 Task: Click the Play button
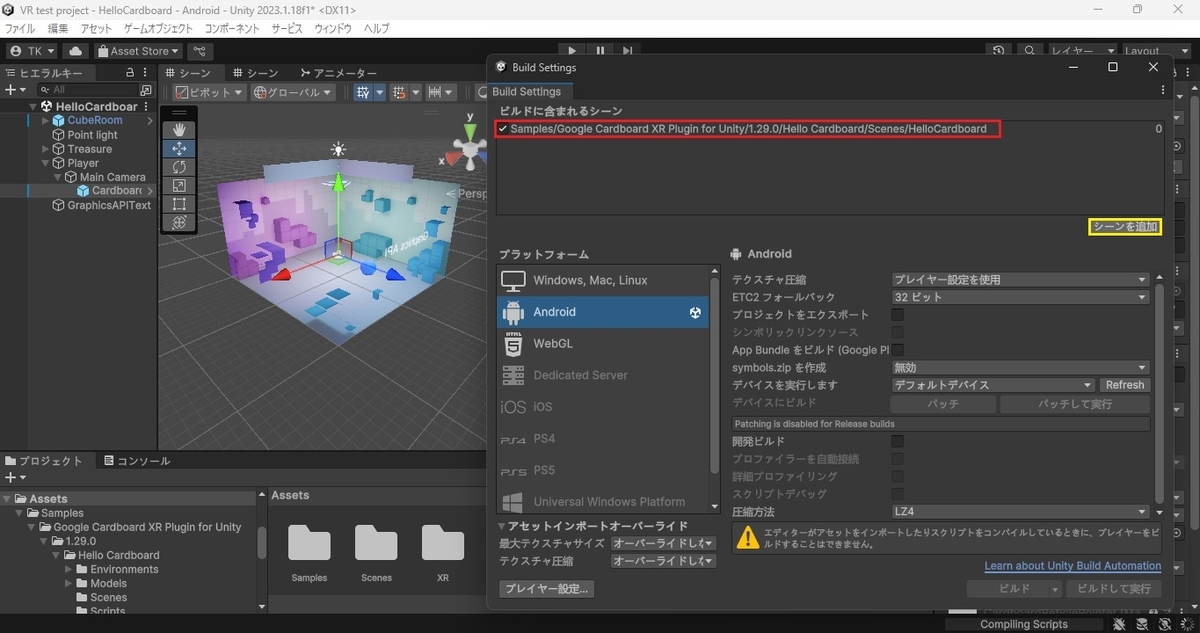point(572,50)
